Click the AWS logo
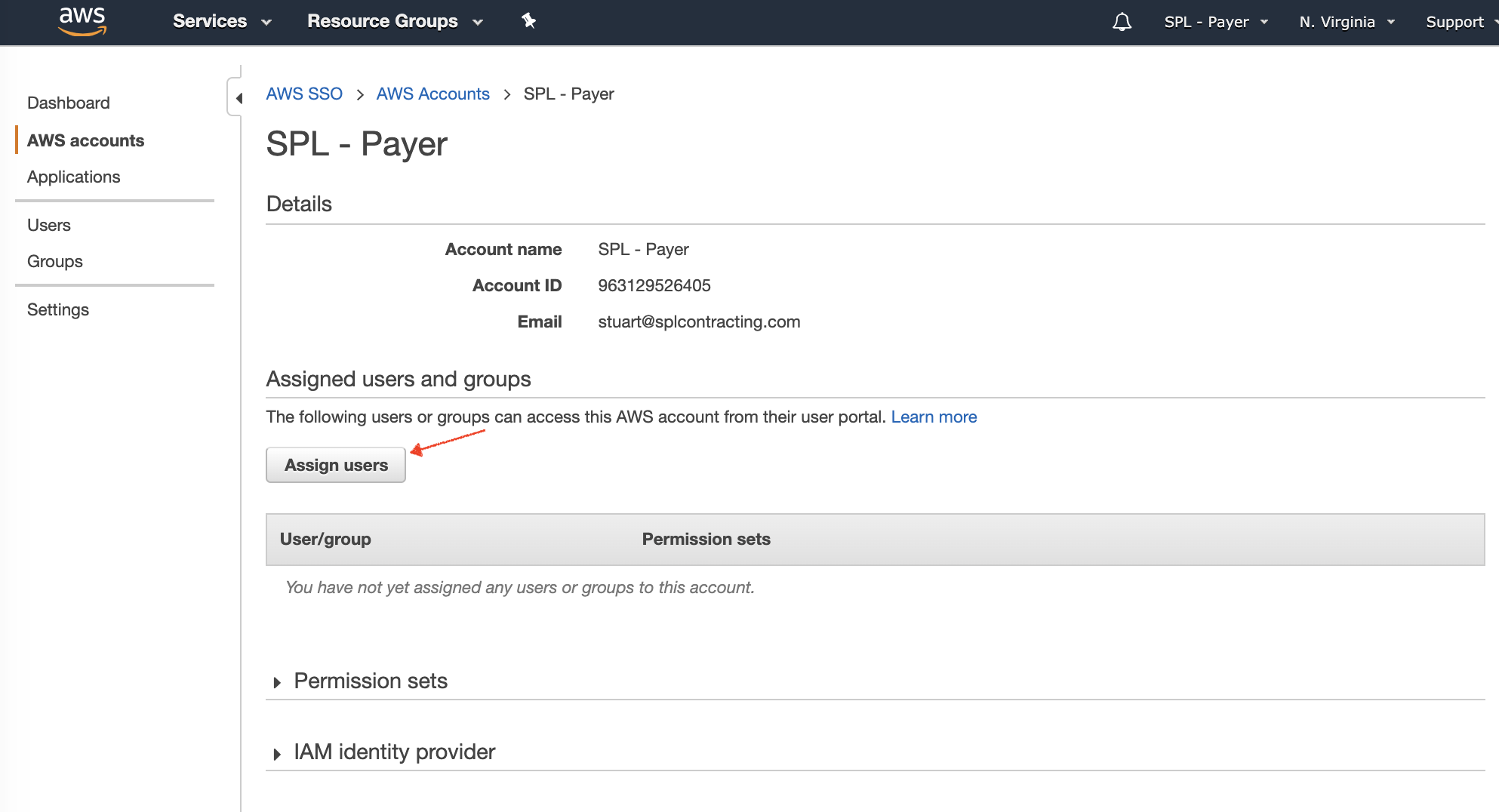The image size is (1499, 812). 82,21
